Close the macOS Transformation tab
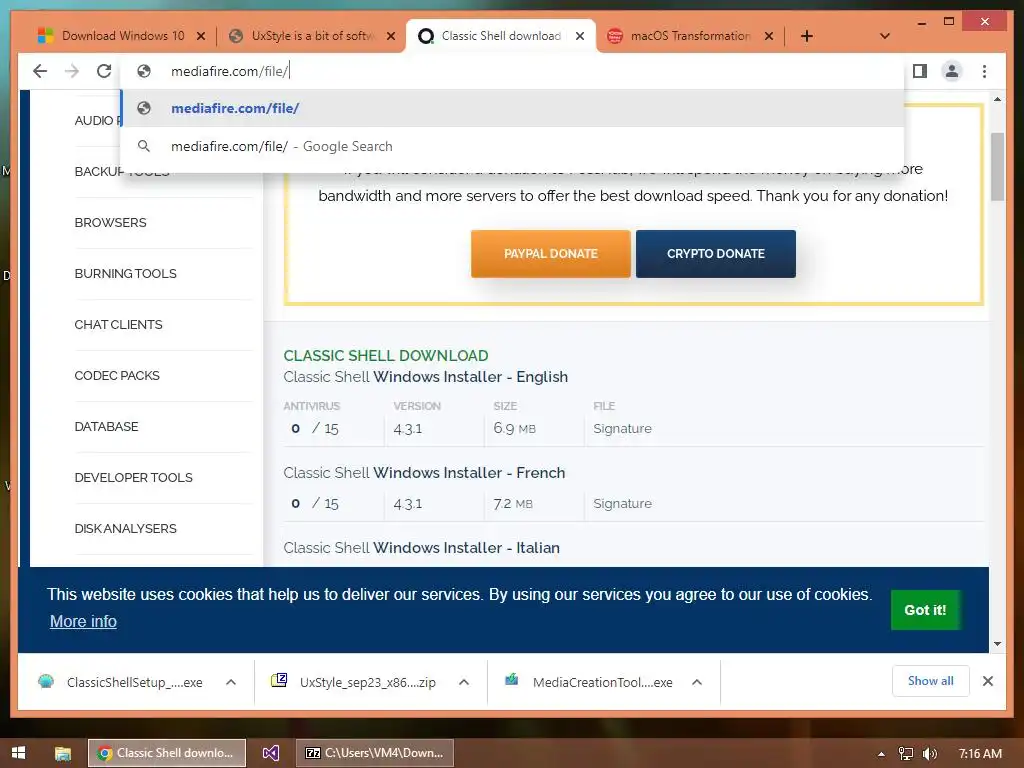The image size is (1024, 768). click(769, 36)
